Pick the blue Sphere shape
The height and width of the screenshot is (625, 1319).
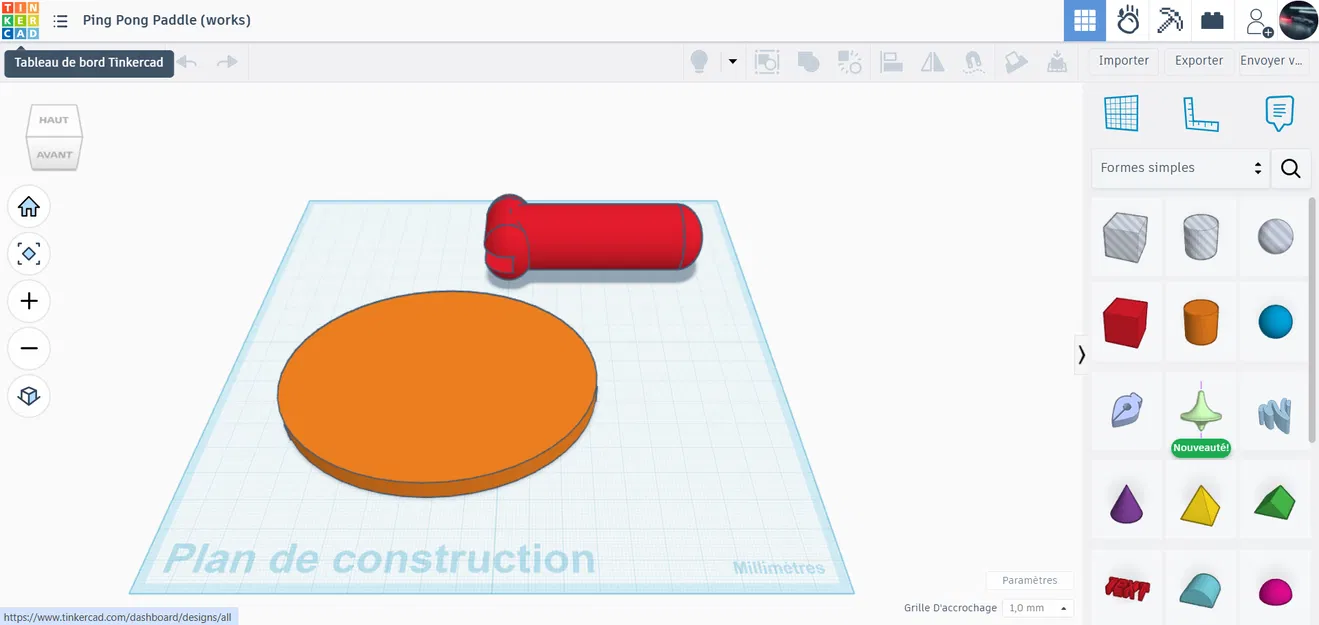[1275, 322]
